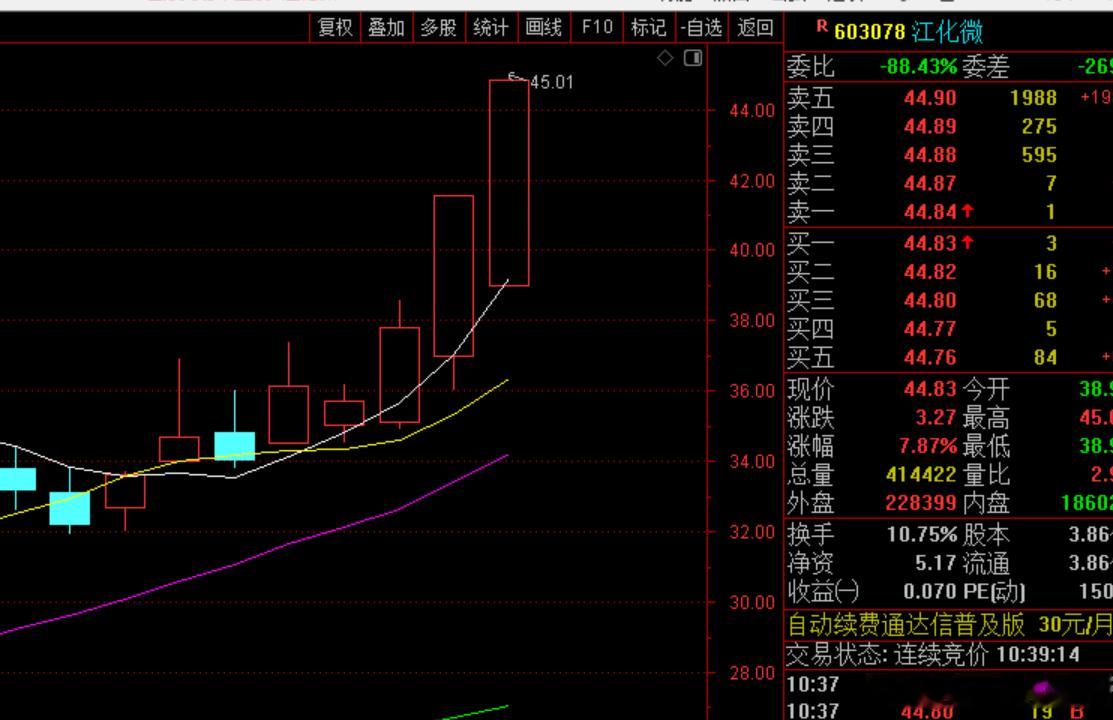Click the 44.00 price axis label
The height and width of the screenshot is (720, 1113).
tap(752, 111)
